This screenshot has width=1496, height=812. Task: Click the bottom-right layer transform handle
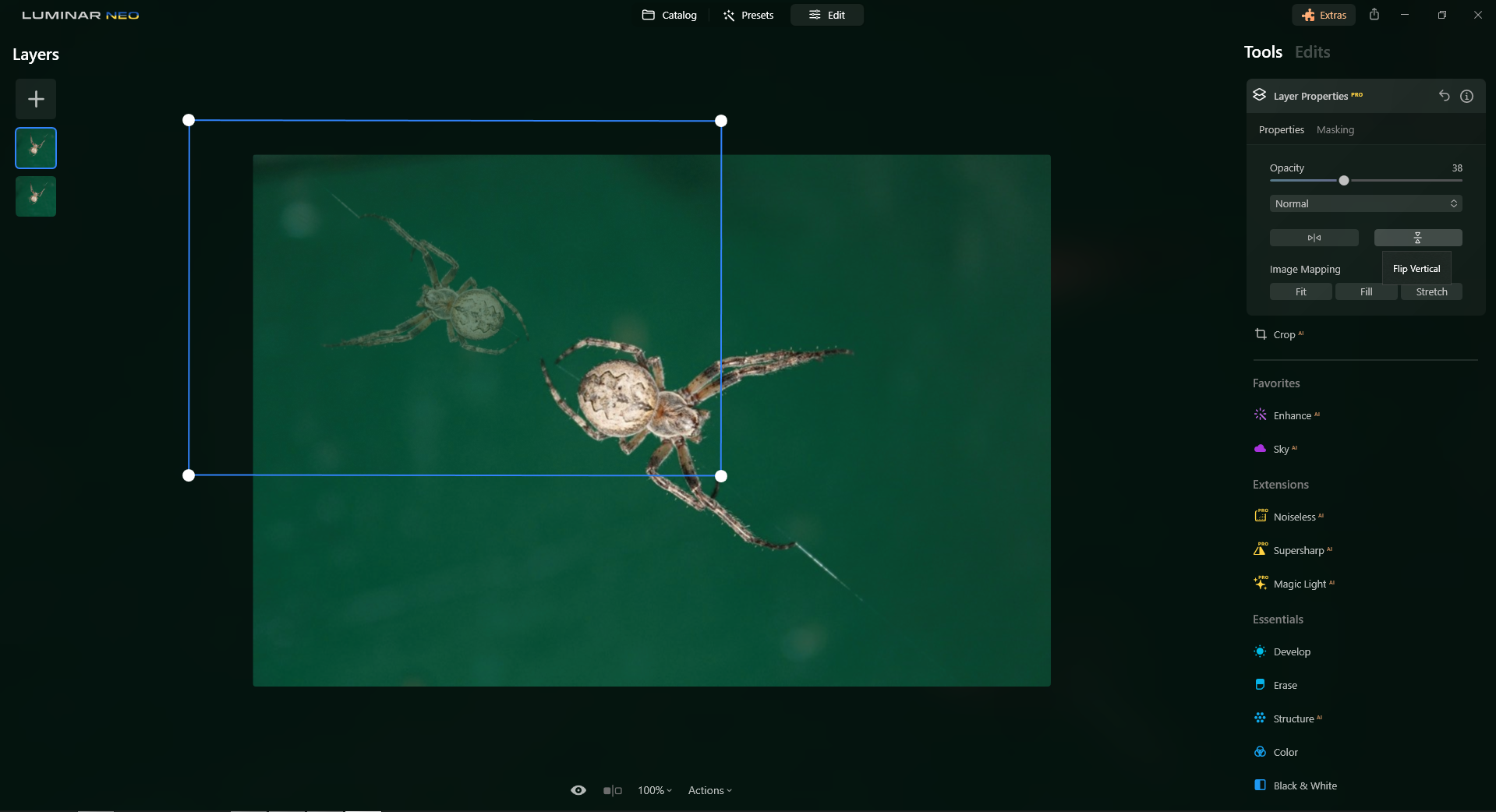(721, 476)
